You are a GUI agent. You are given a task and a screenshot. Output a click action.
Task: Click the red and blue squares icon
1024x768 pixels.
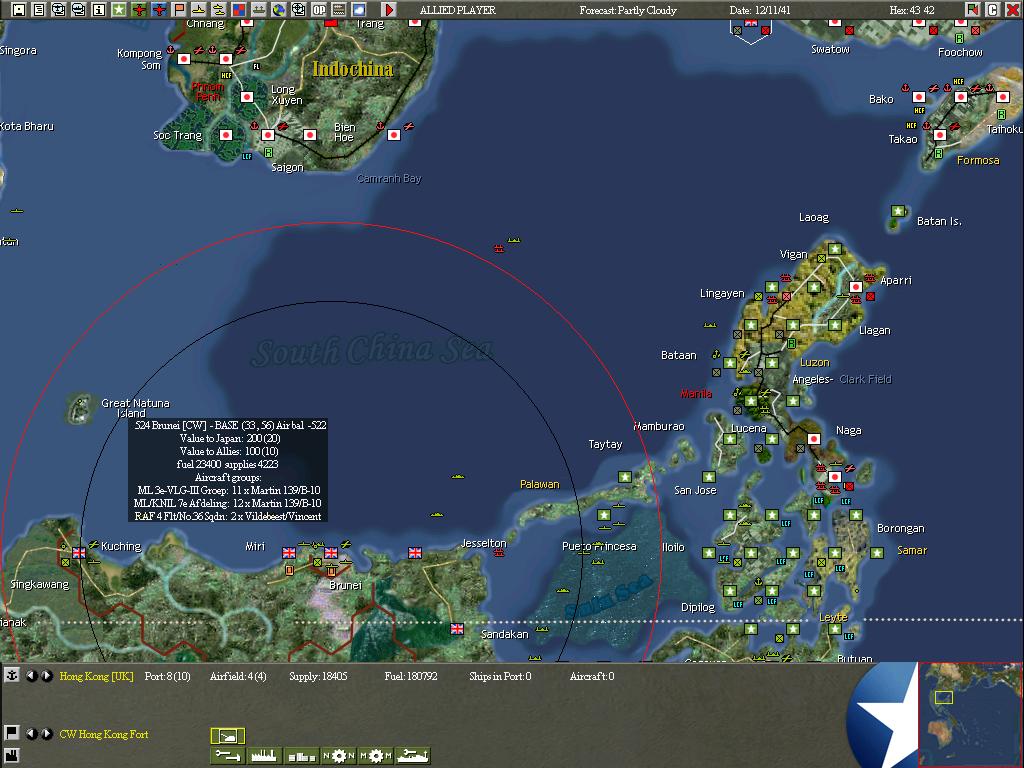click(239, 9)
